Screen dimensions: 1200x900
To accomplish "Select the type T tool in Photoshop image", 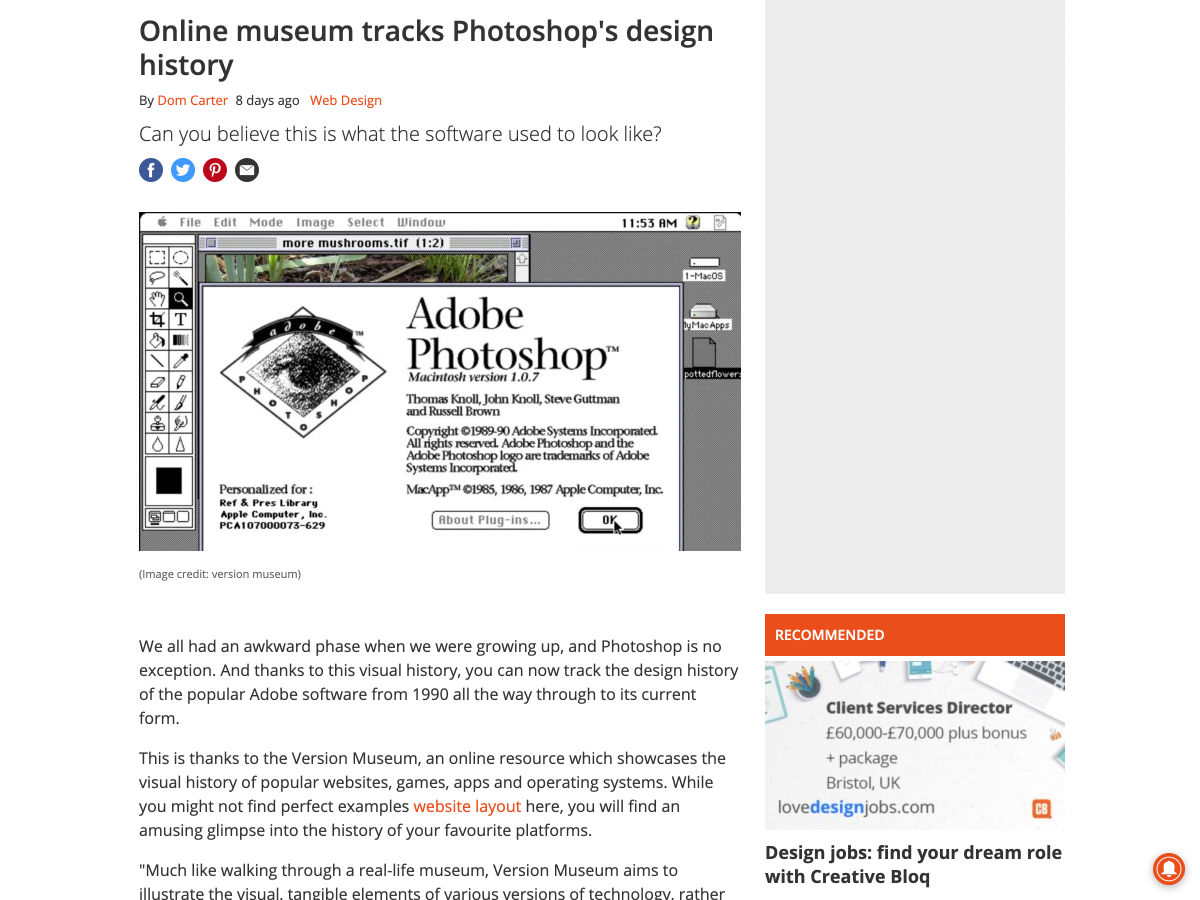I will pyautogui.click(x=180, y=319).
